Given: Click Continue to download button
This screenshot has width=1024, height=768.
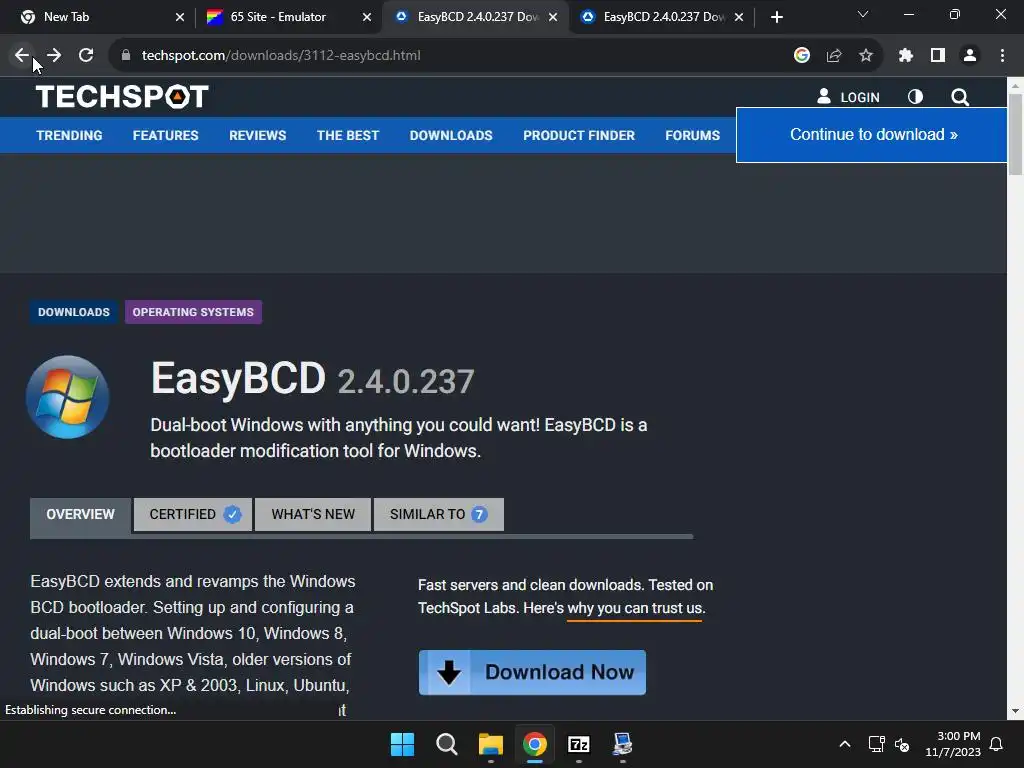Looking at the screenshot, I should tap(872, 135).
